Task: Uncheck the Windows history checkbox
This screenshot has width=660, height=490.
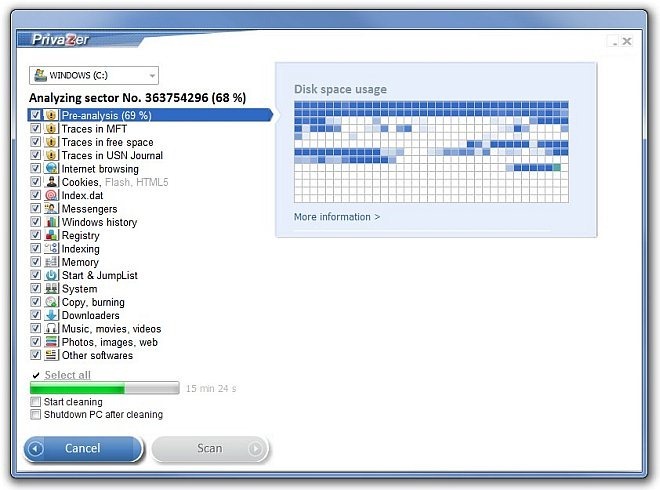Action: coord(35,221)
